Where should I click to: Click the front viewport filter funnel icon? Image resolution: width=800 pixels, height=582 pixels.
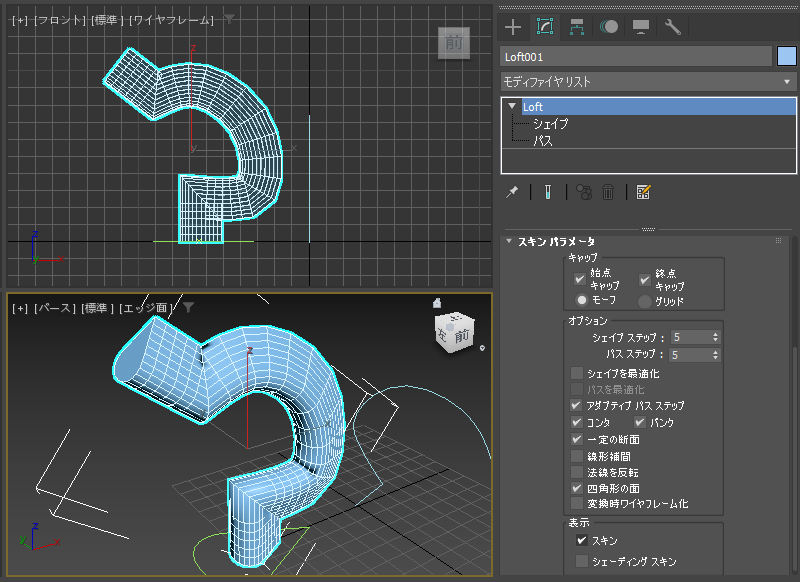[229, 19]
